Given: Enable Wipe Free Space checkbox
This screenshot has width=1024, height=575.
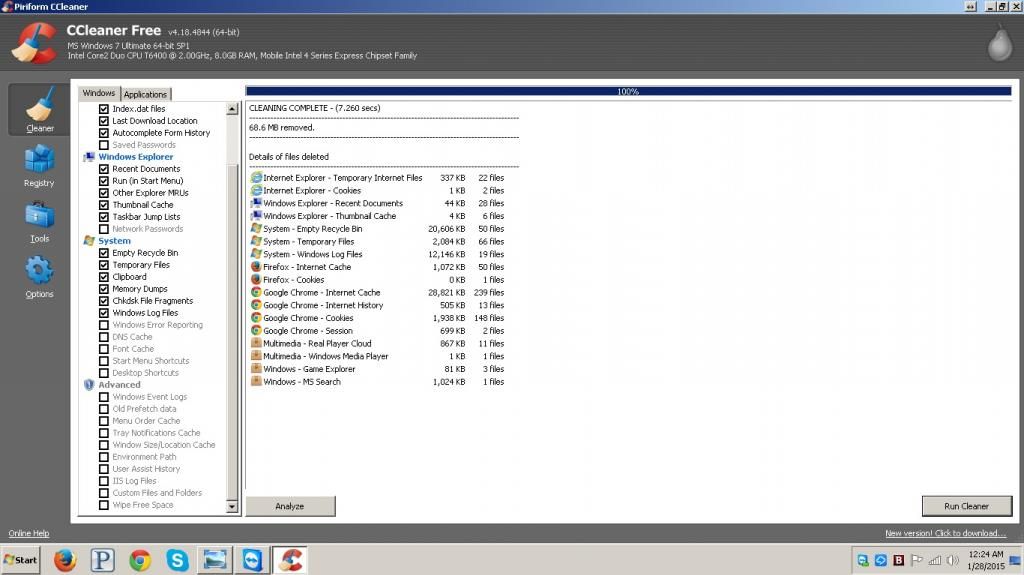Looking at the screenshot, I should pyautogui.click(x=104, y=505).
